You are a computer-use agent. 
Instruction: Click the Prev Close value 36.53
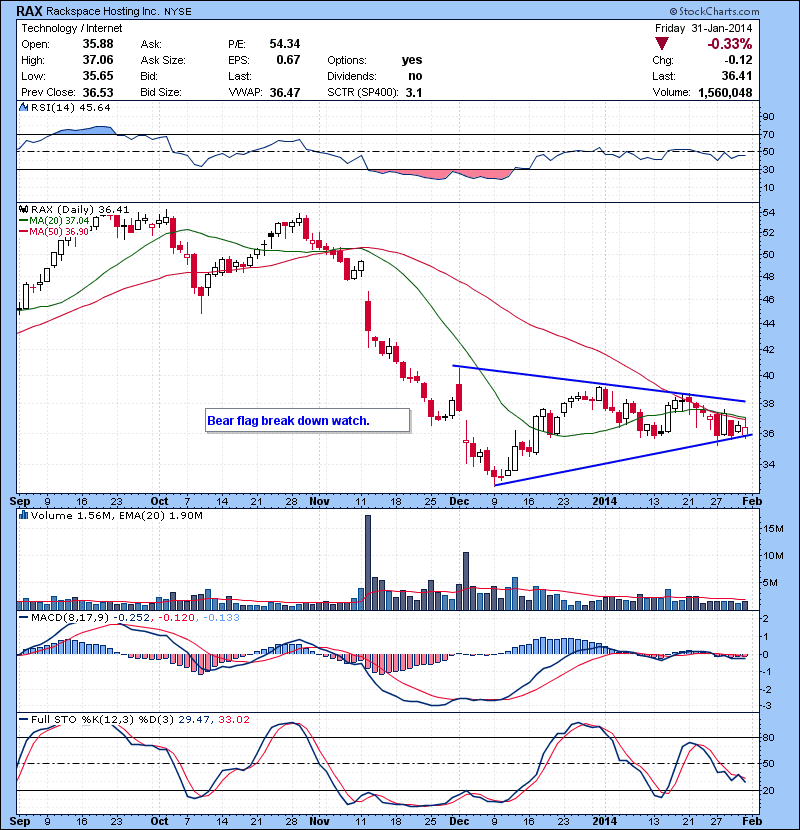pos(98,92)
